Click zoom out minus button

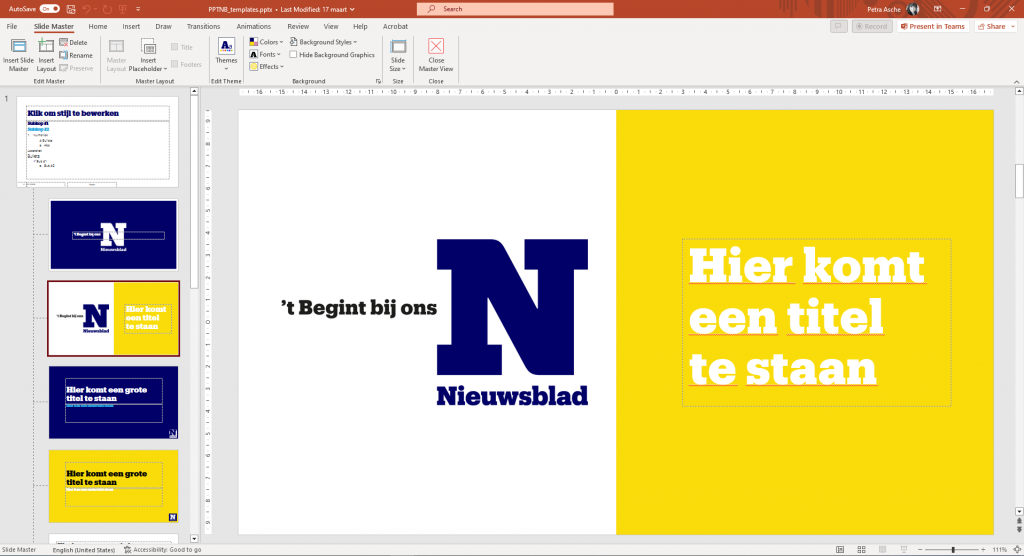(x=920, y=550)
